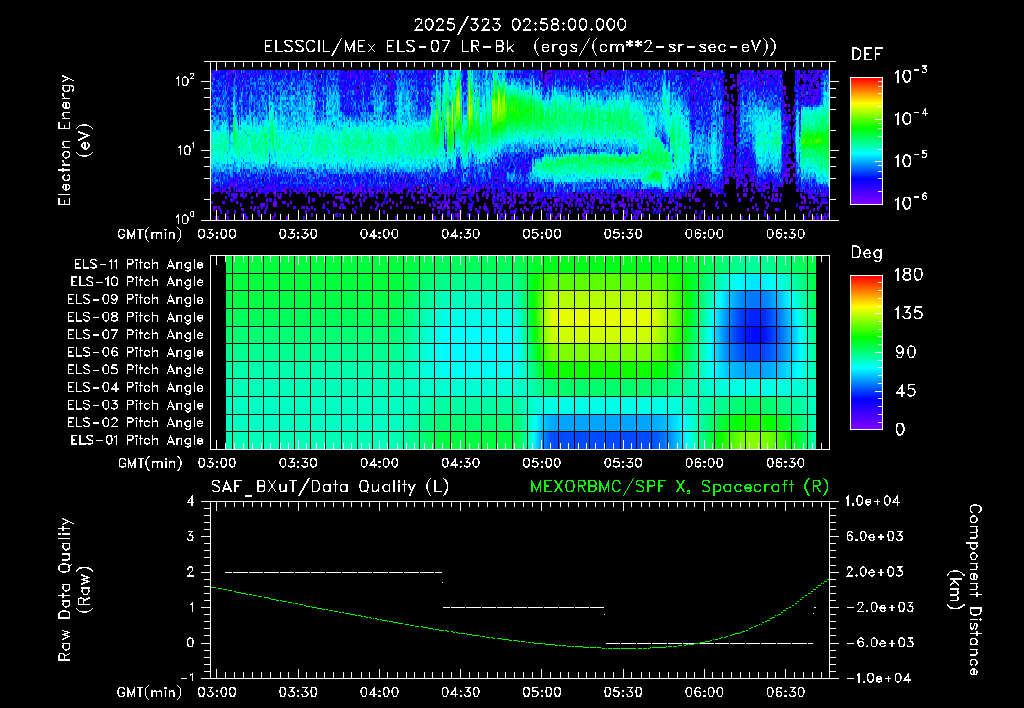Click the Deg pitch angle color bar
1024x708 pixels.
point(867,352)
